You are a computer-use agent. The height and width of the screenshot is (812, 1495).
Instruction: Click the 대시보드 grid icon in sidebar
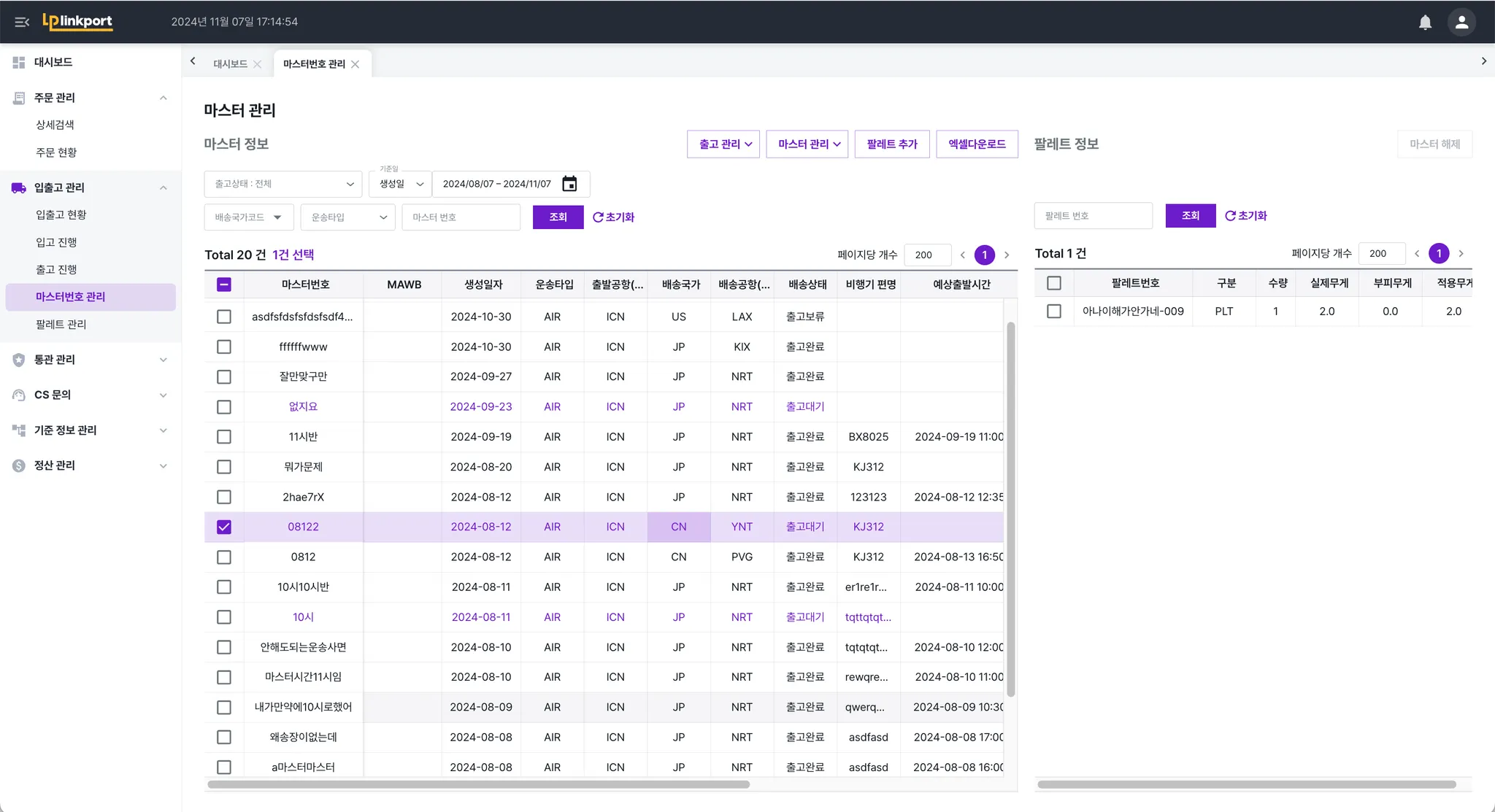click(19, 62)
